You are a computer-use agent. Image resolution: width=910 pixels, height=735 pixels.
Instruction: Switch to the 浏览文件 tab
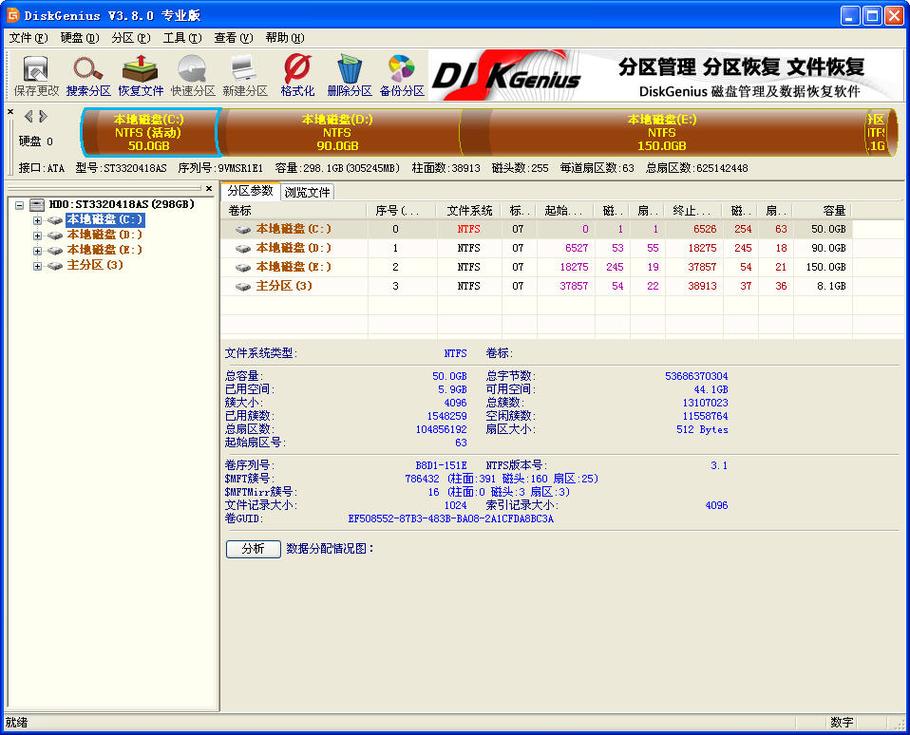(x=307, y=192)
